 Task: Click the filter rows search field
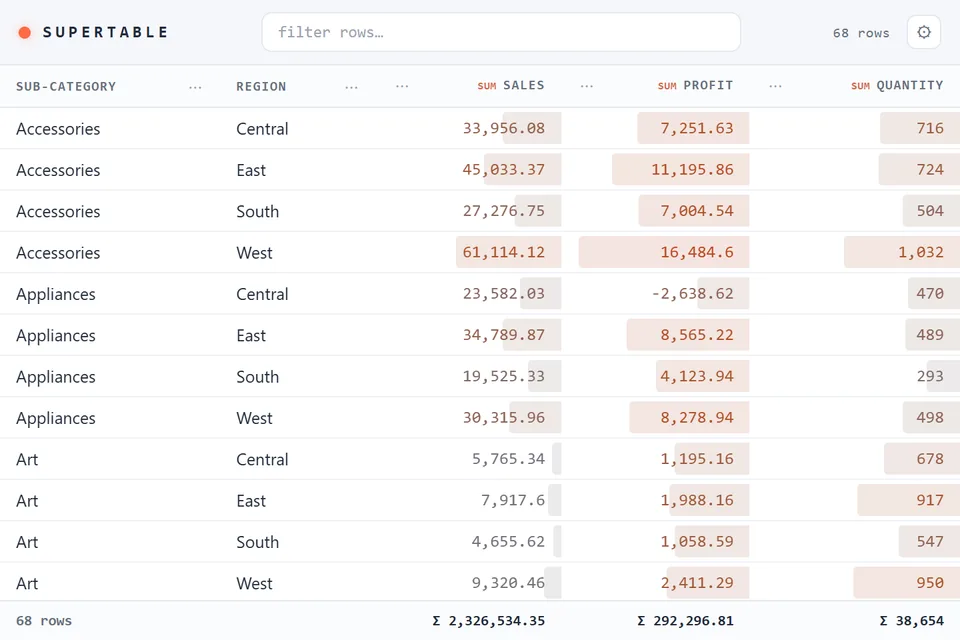tap(501, 32)
